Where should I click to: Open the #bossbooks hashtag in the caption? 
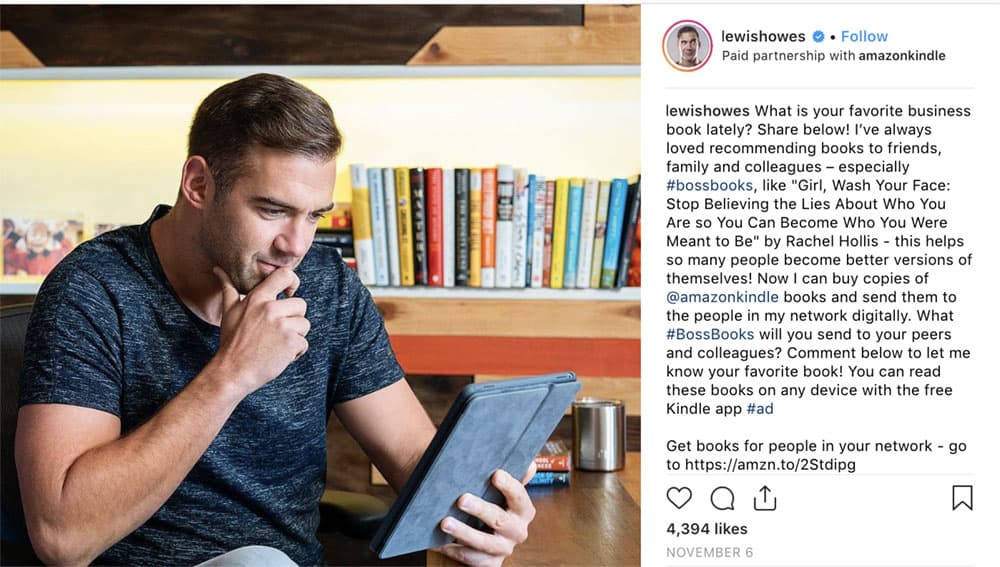tap(709, 185)
